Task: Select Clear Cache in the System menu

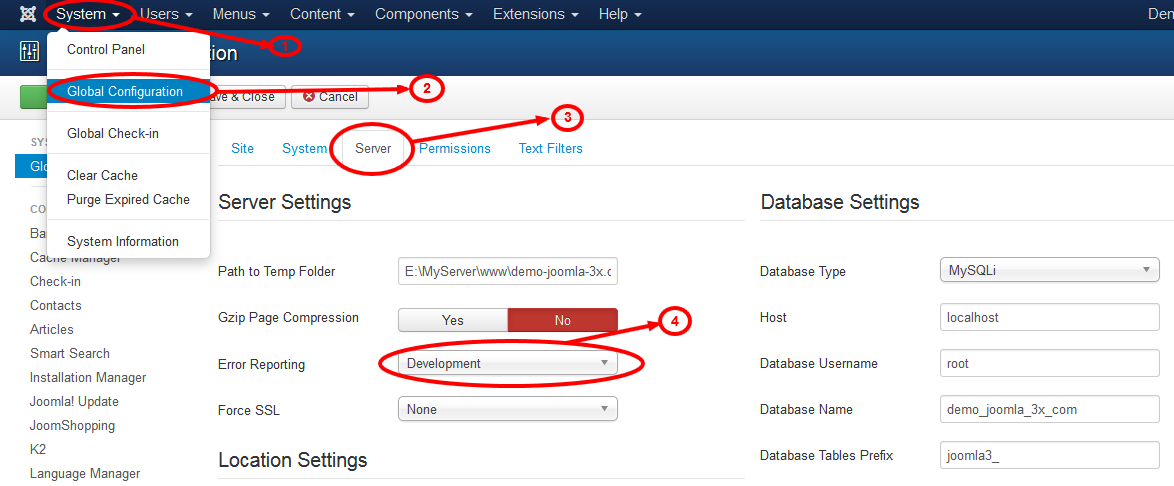Action: pos(102,176)
